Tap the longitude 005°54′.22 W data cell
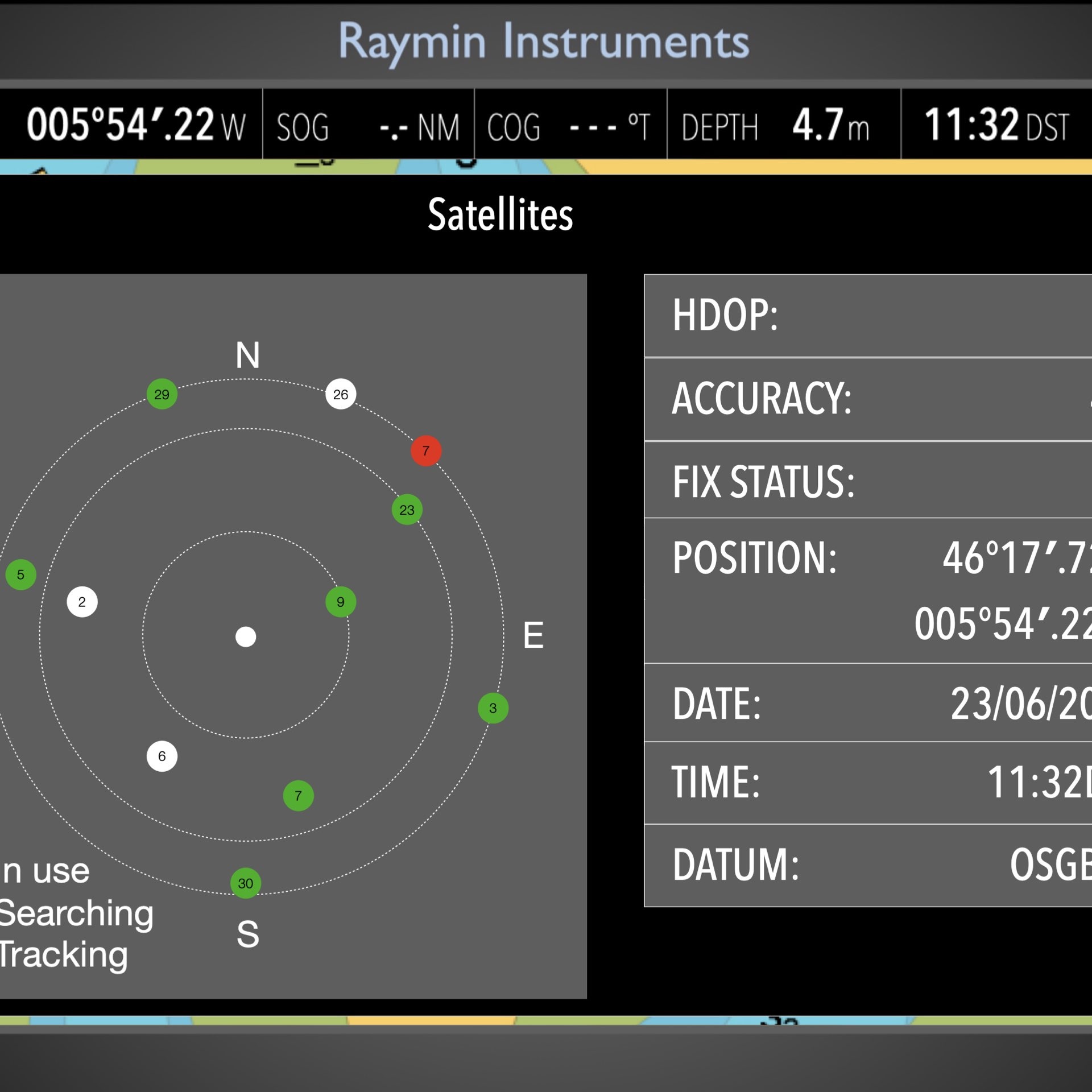This screenshot has width=1092, height=1092. point(131,124)
